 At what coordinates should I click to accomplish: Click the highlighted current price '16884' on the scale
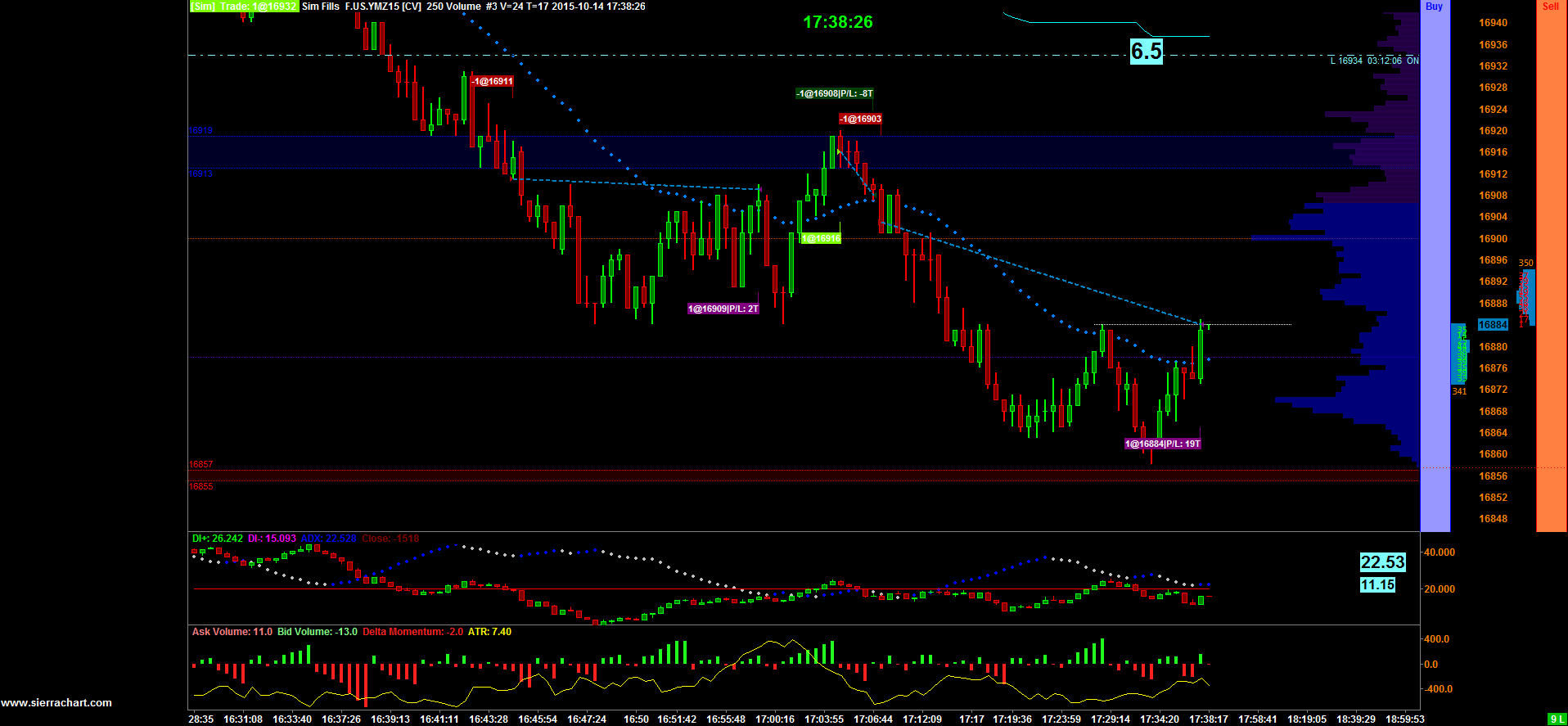point(1493,325)
